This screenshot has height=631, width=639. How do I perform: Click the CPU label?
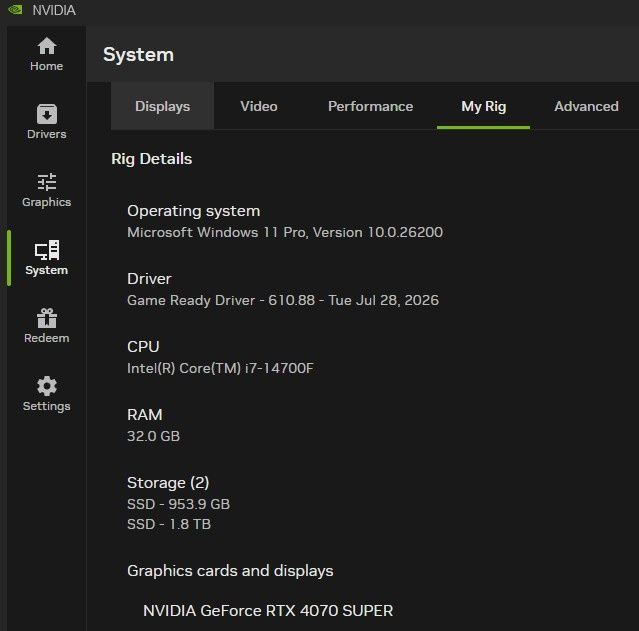click(143, 346)
